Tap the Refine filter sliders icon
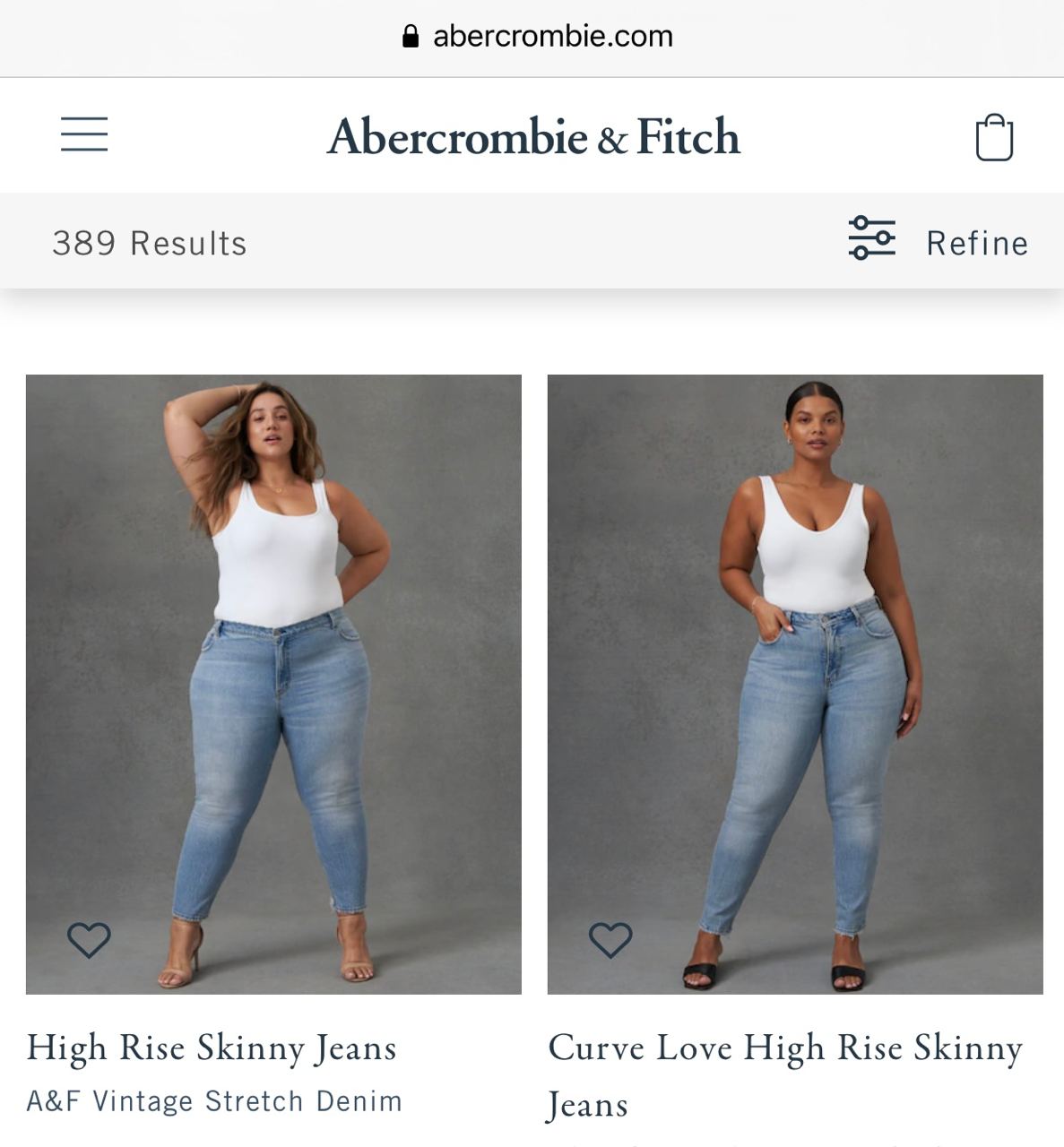Viewport: 1064px width, 1147px height. [872, 237]
